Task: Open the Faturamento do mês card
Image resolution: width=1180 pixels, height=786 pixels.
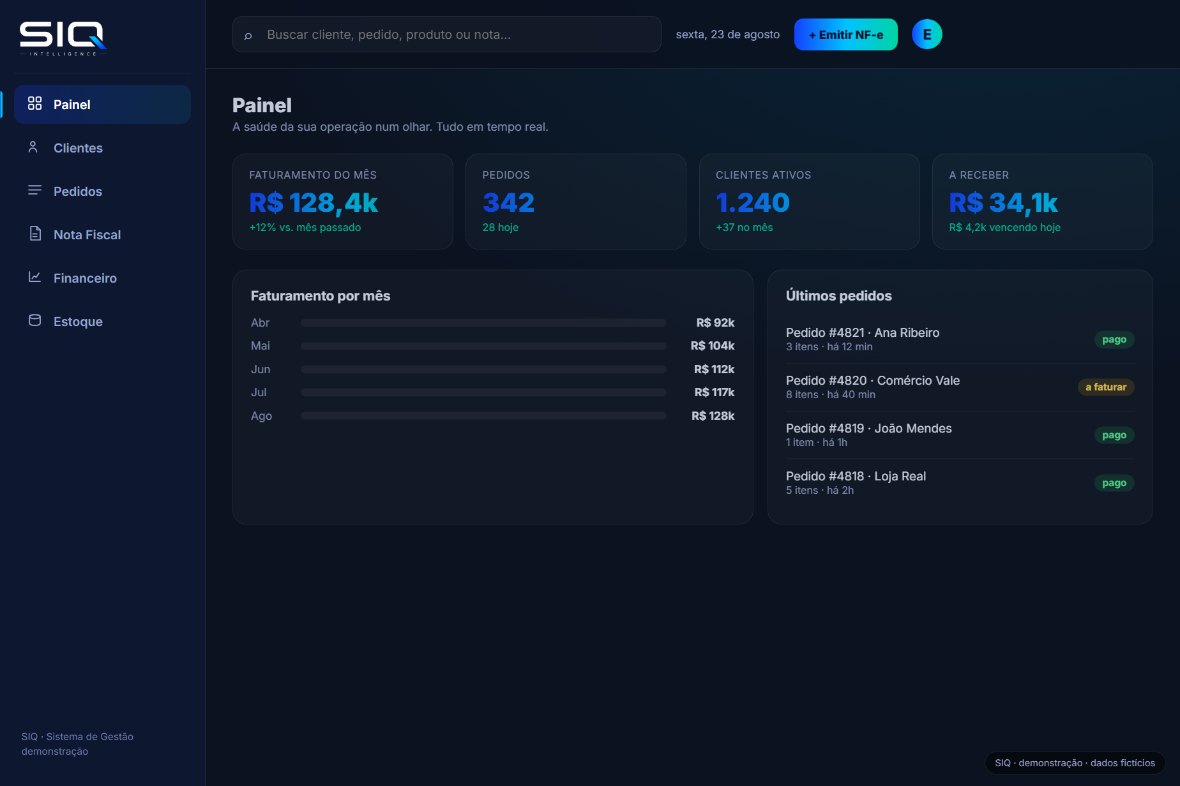Action: click(x=342, y=202)
